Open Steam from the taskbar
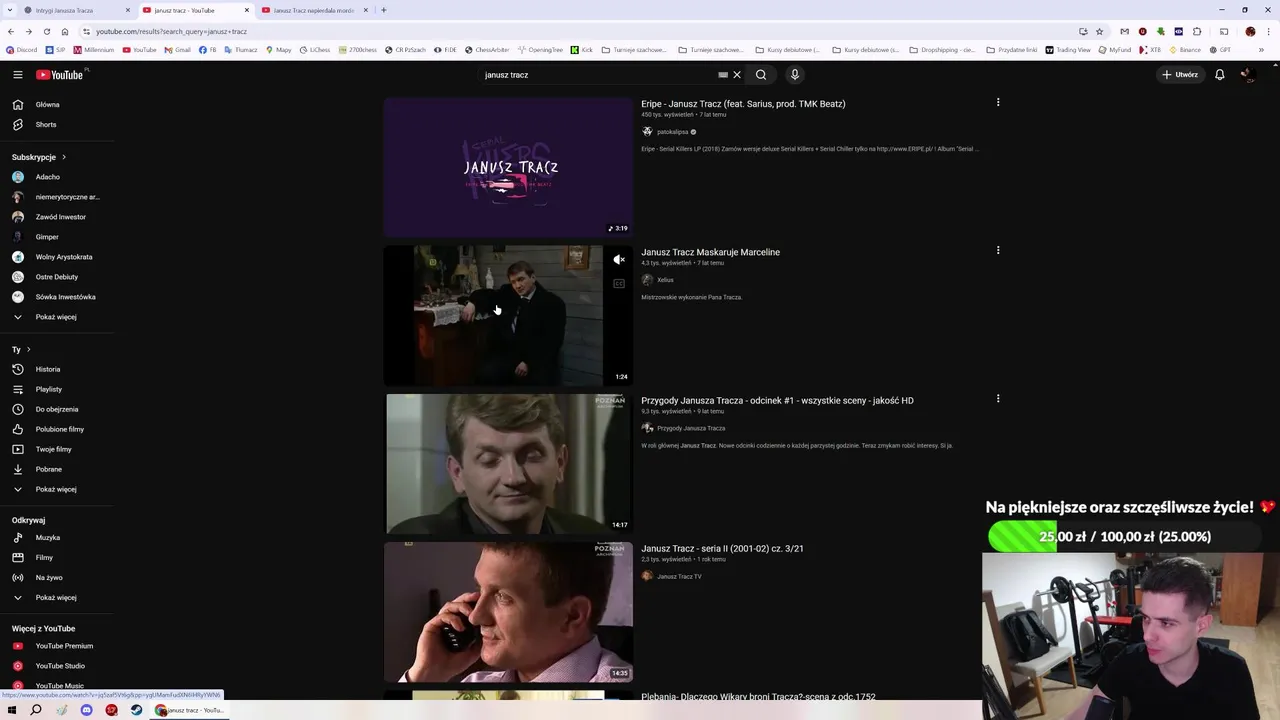This screenshot has width=1280, height=720. tap(136, 710)
